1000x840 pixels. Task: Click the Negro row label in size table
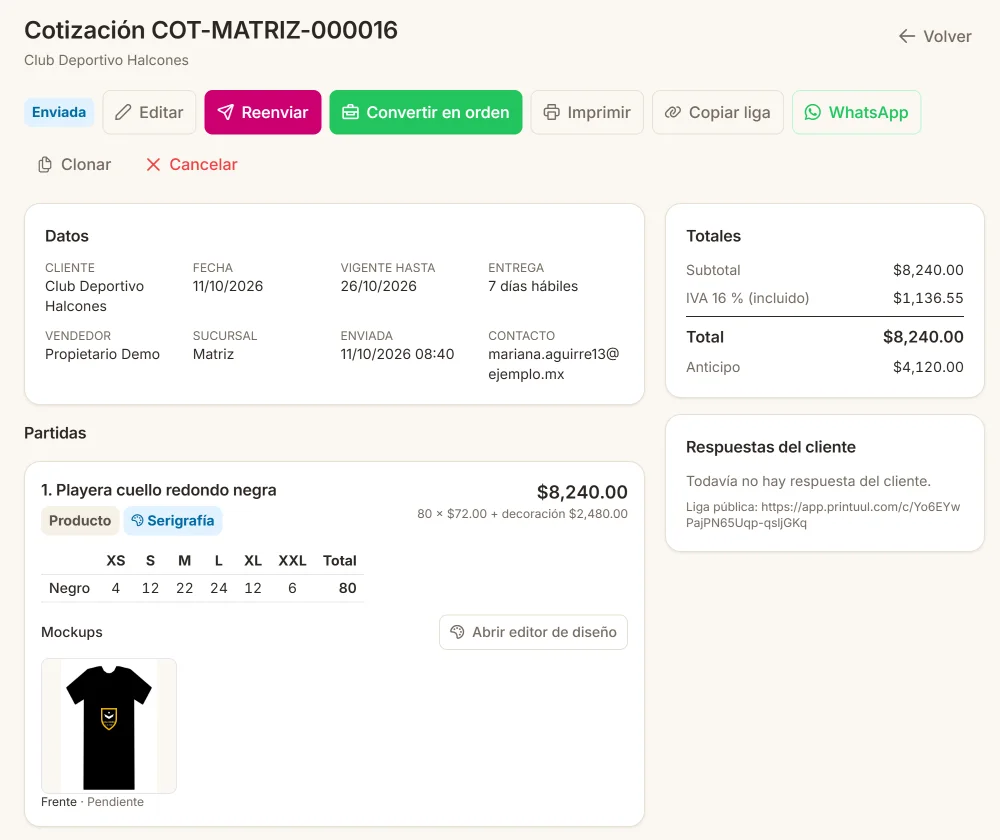[70, 588]
